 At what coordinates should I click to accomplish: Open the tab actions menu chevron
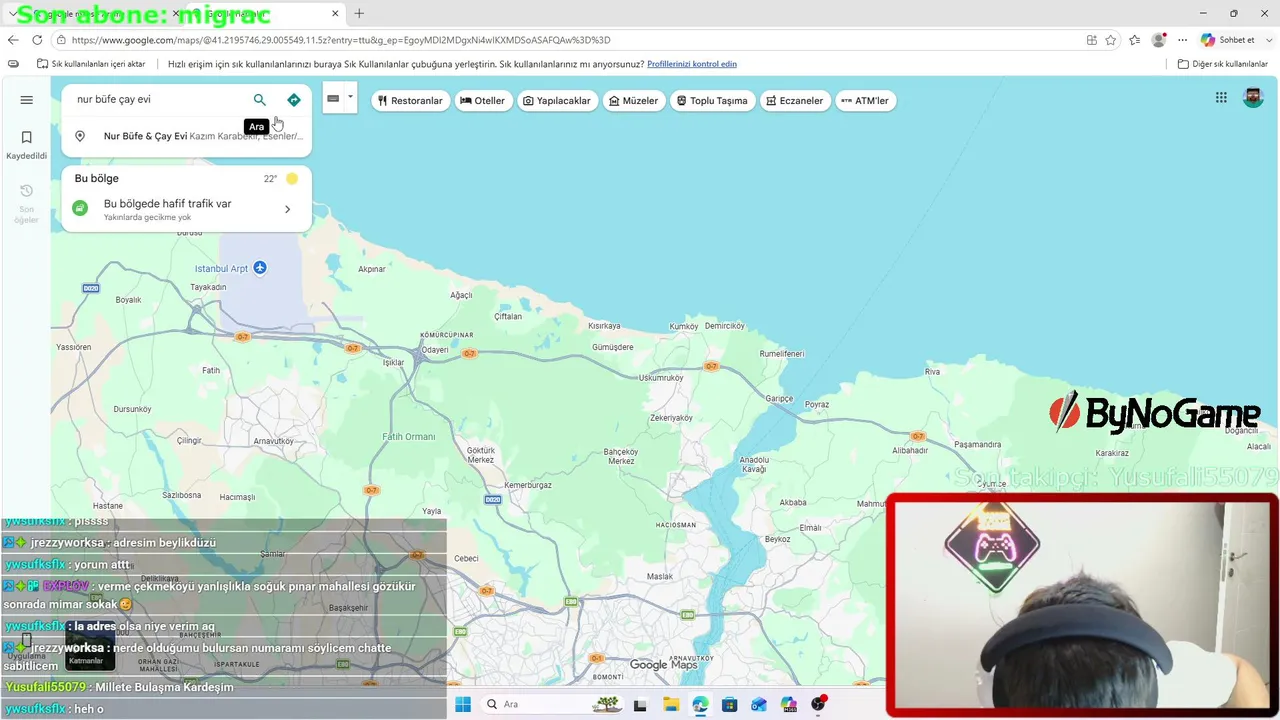coord(13,14)
